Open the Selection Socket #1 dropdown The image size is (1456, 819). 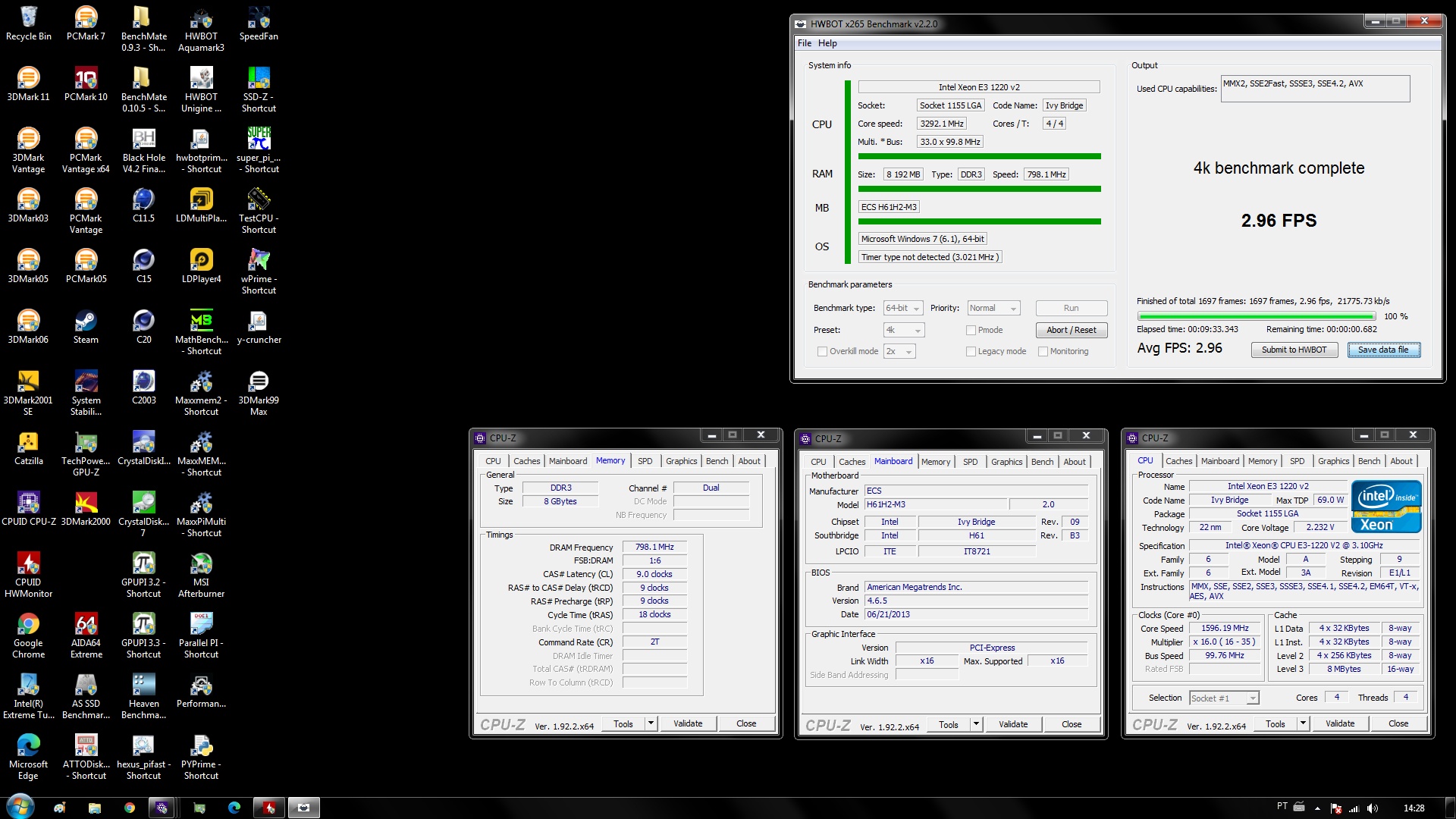coord(1223,698)
